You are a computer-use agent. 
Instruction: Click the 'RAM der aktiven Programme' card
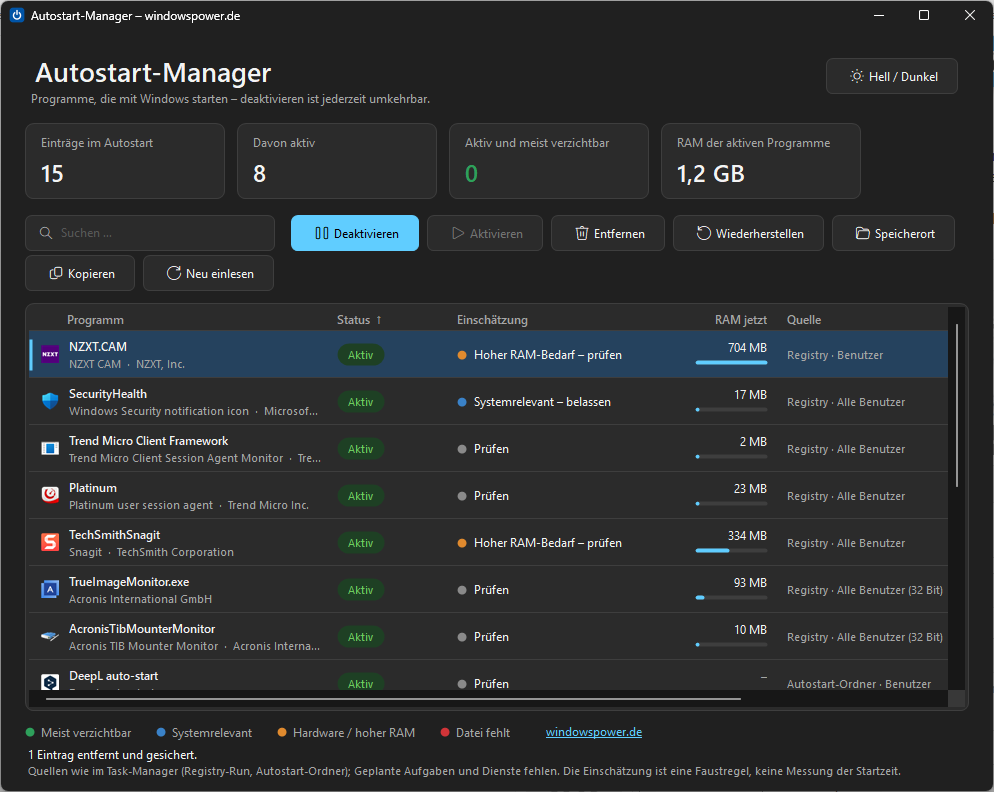click(761, 161)
